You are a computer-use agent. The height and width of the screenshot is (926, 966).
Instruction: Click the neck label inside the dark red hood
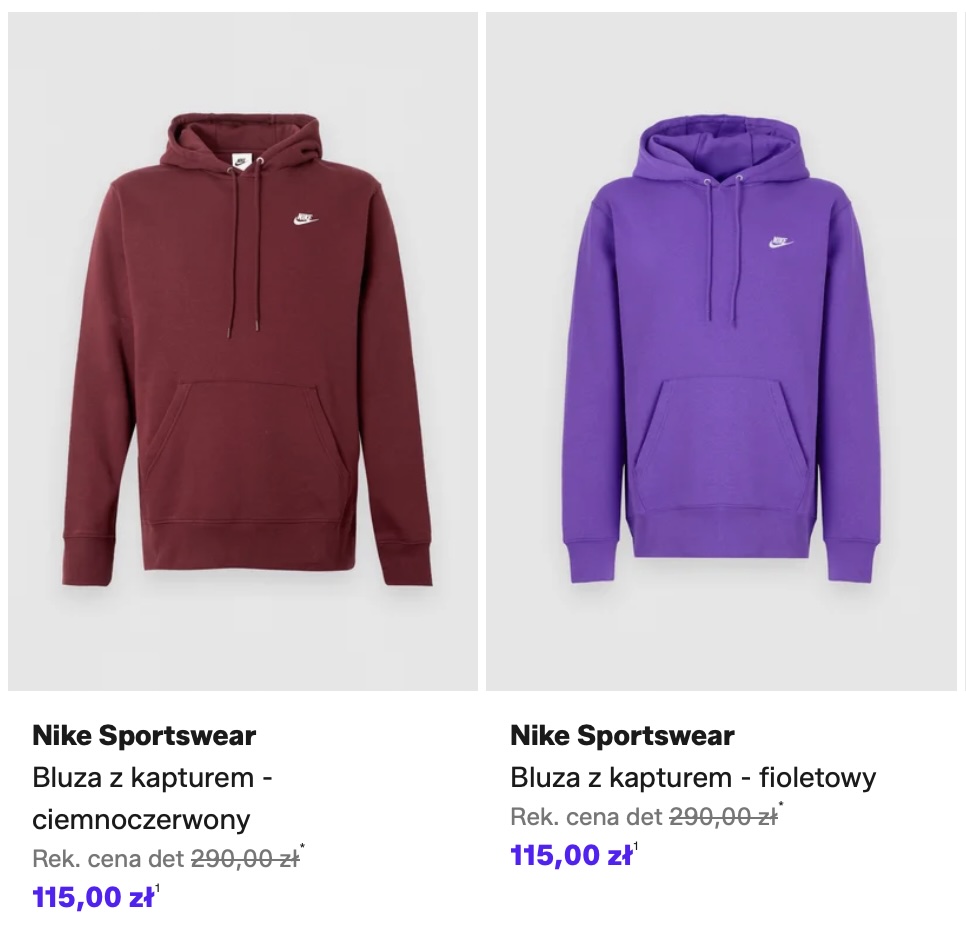tap(240, 158)
